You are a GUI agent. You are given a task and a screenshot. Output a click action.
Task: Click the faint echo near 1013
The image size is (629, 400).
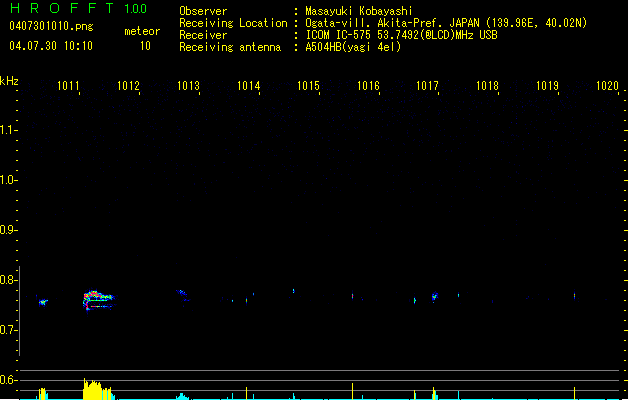183,296
